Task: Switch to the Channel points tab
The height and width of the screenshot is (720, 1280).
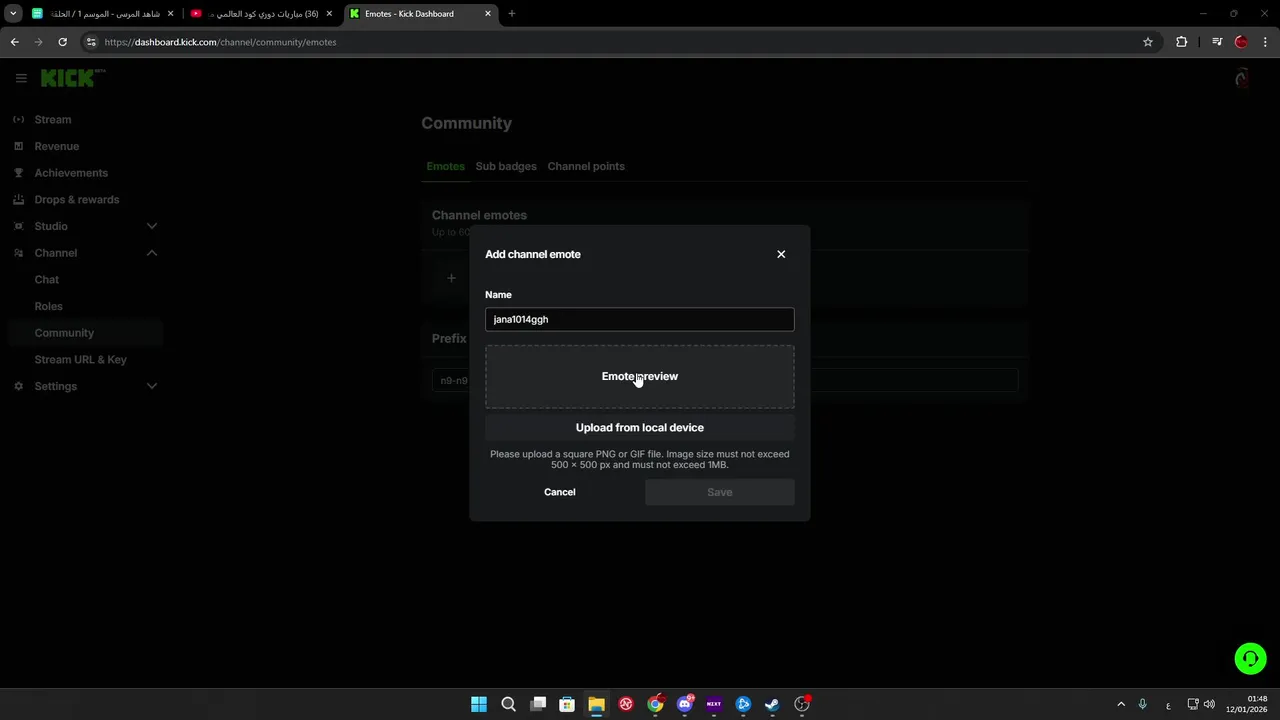Action: tap(586, 166)
